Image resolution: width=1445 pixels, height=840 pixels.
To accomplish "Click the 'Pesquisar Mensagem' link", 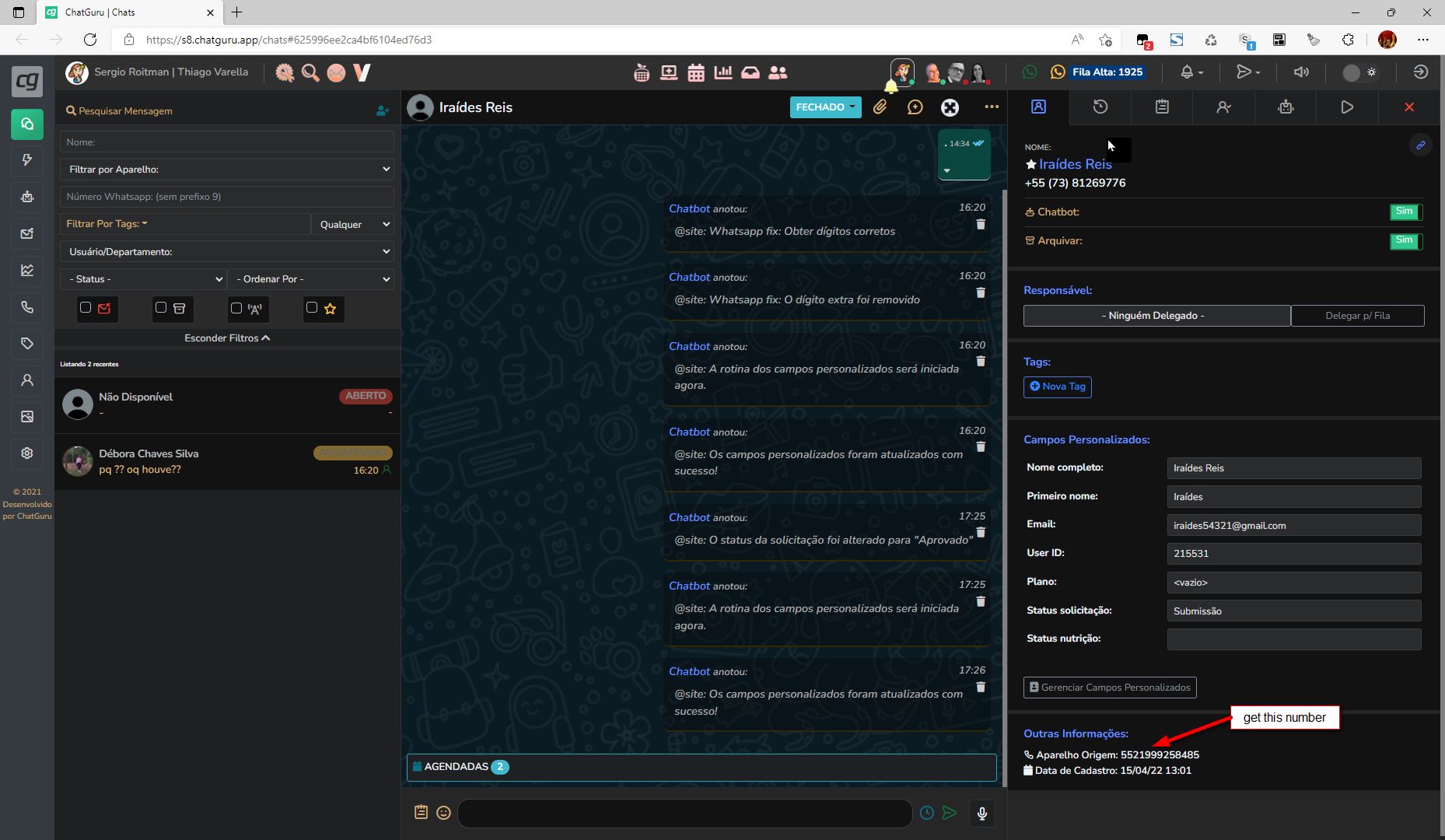I will point(120,111).
